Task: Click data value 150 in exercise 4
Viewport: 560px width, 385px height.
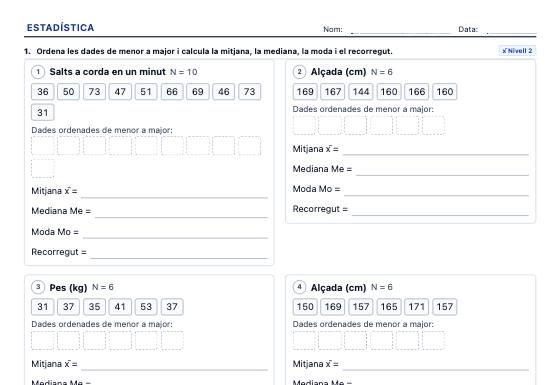Action: point(305,307)
